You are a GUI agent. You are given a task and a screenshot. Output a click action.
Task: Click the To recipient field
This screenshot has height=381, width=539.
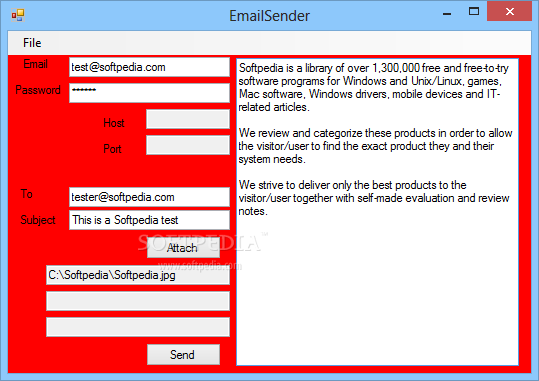point(149,197)
